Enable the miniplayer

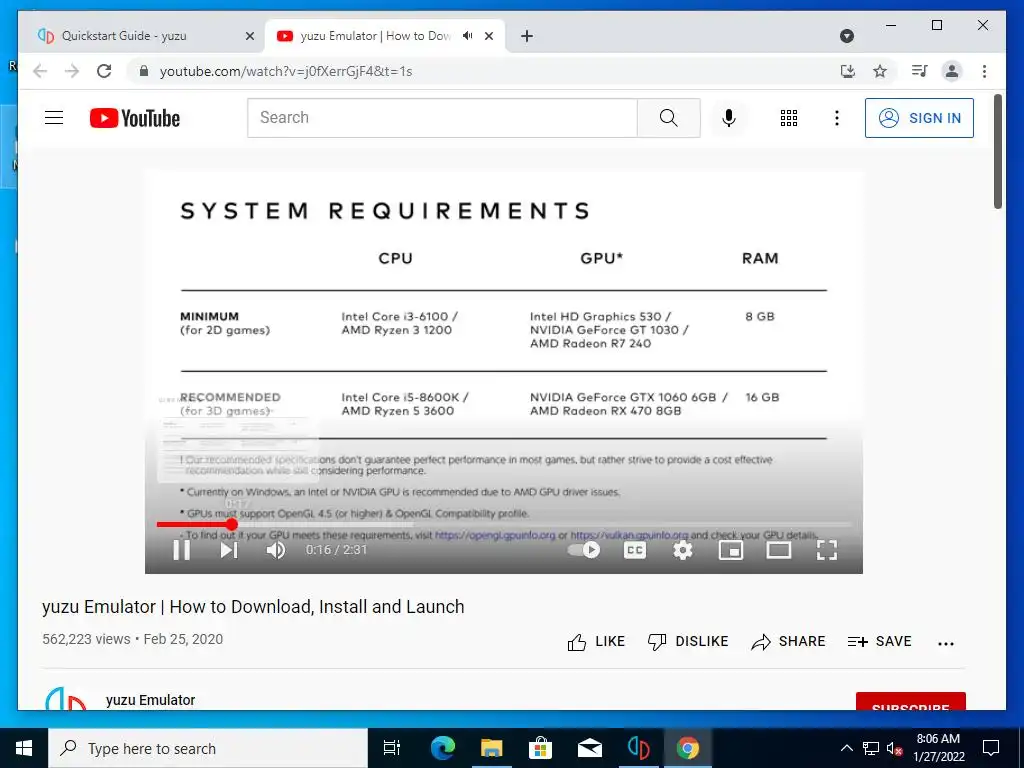click(731, 550)
